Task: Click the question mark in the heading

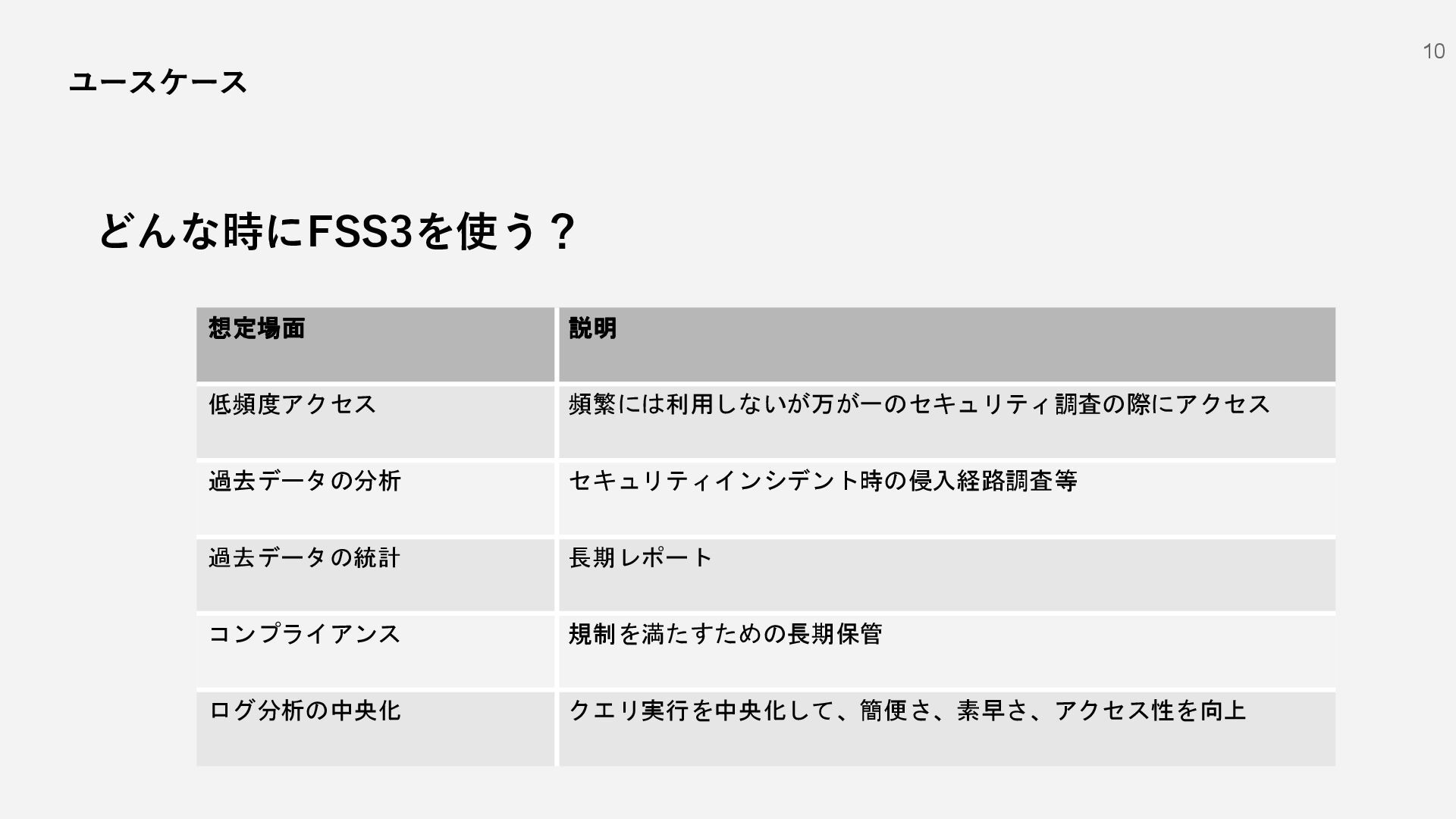Action: 562,231
